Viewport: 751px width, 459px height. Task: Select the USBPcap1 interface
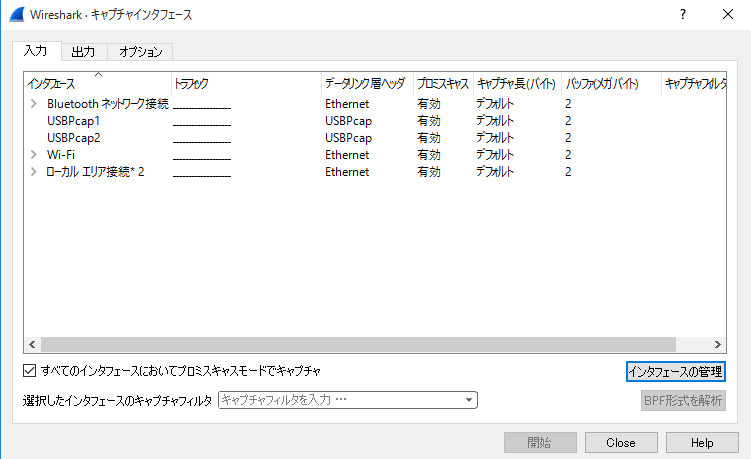click(x=73, y=121)
